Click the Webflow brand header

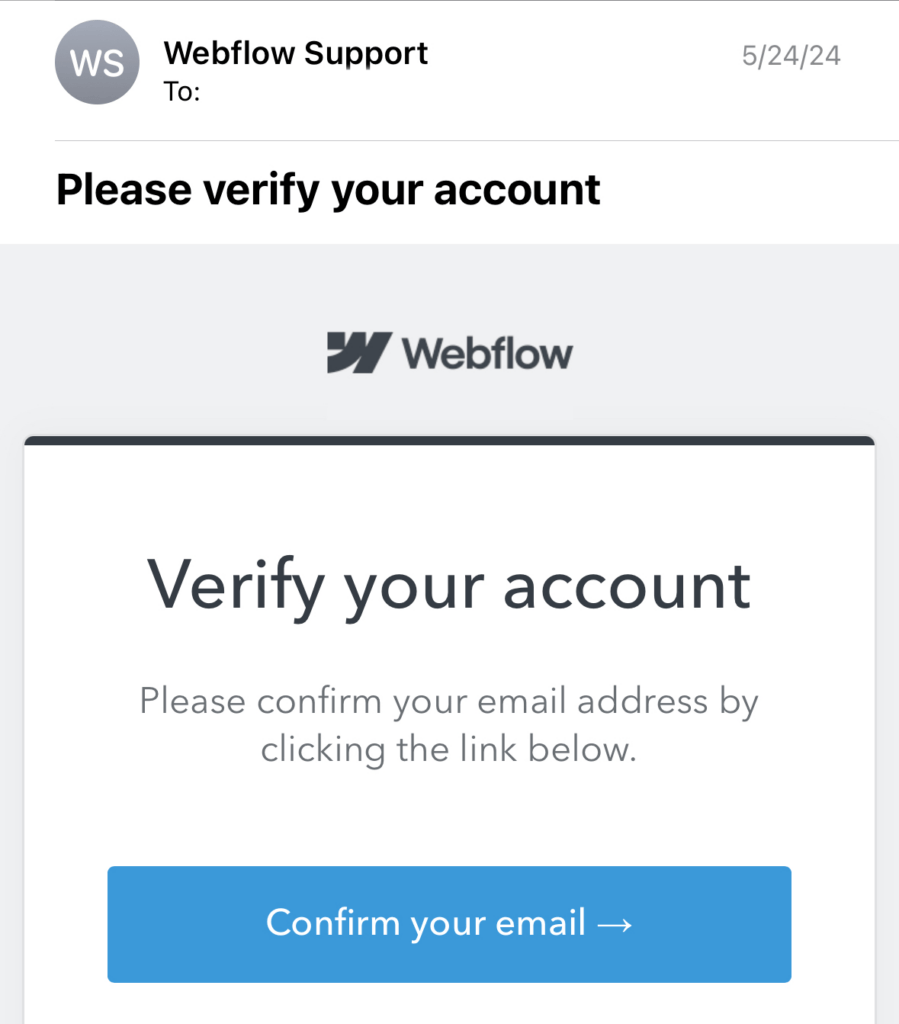pyautogui.click(x=450, y=351)
